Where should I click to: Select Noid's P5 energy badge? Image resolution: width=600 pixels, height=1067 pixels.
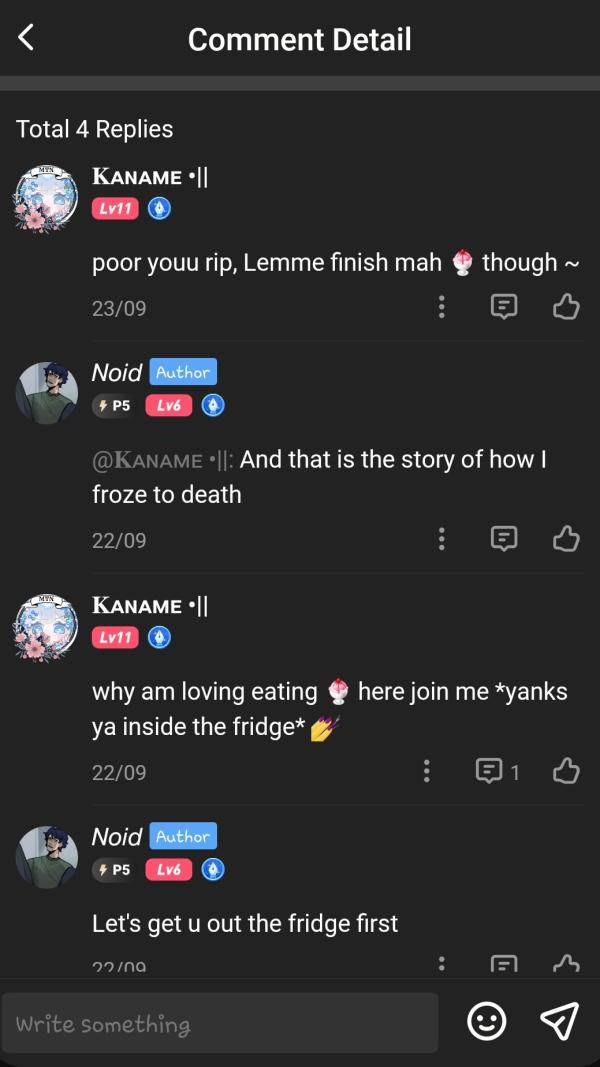pyautogui.click(x=112, y=405)
